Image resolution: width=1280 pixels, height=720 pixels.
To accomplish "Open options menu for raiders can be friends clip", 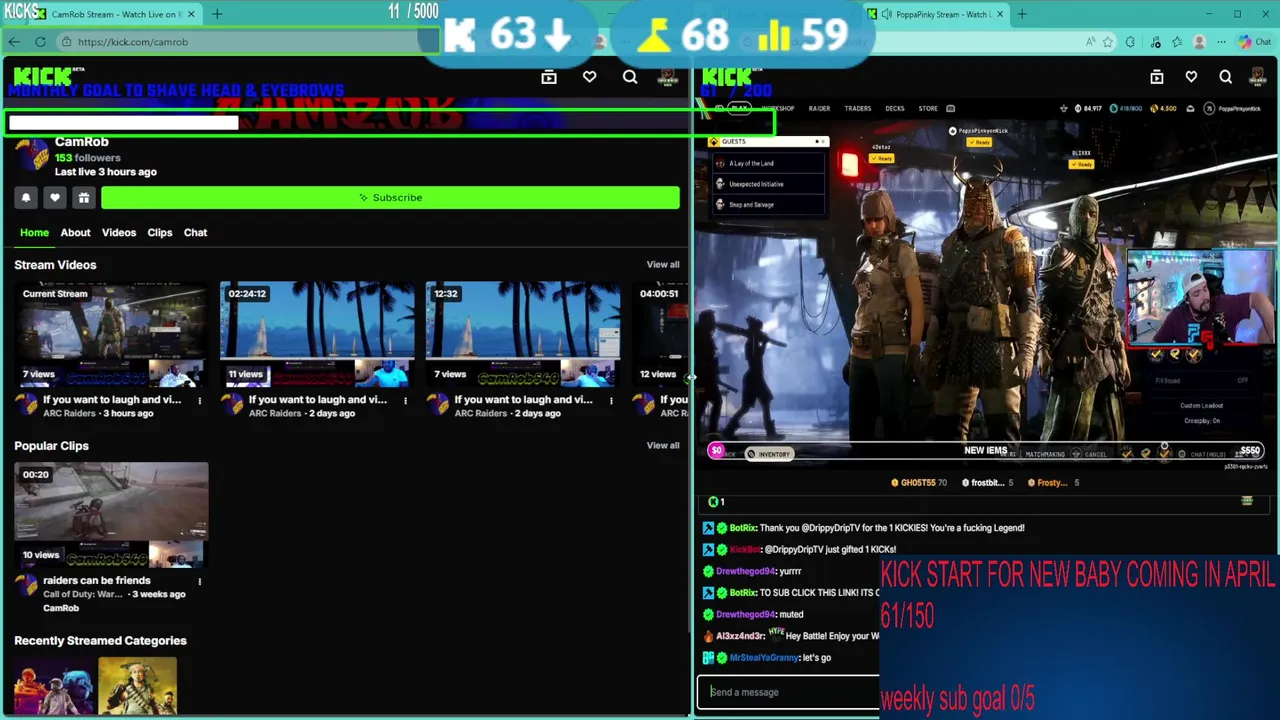I will pos(199,581).
